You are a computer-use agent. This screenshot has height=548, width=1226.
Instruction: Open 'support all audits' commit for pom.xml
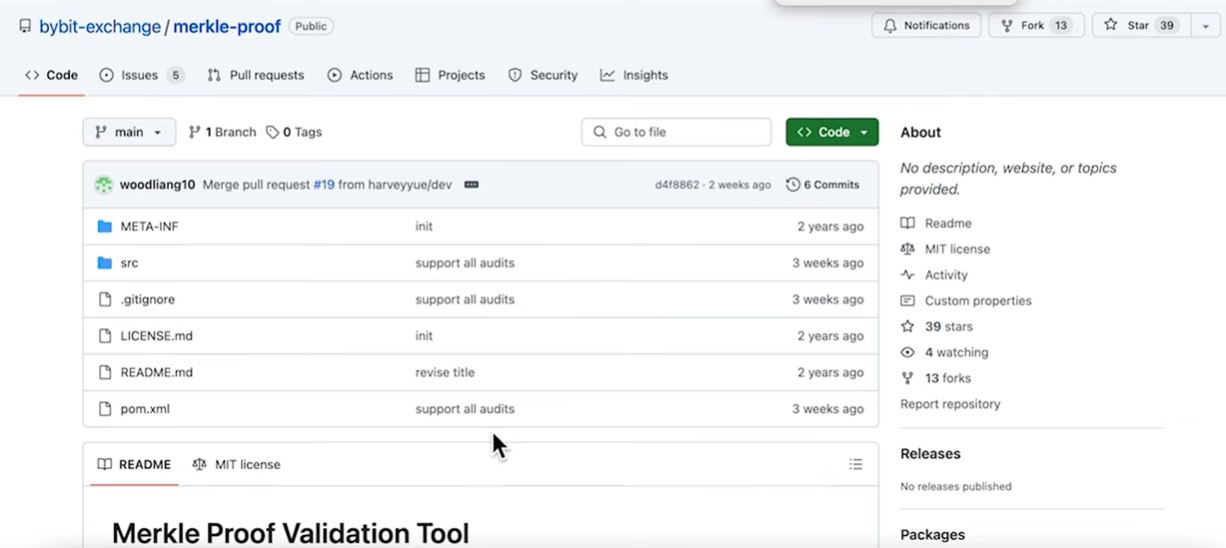pyautogui.click(x=465, y=409)
